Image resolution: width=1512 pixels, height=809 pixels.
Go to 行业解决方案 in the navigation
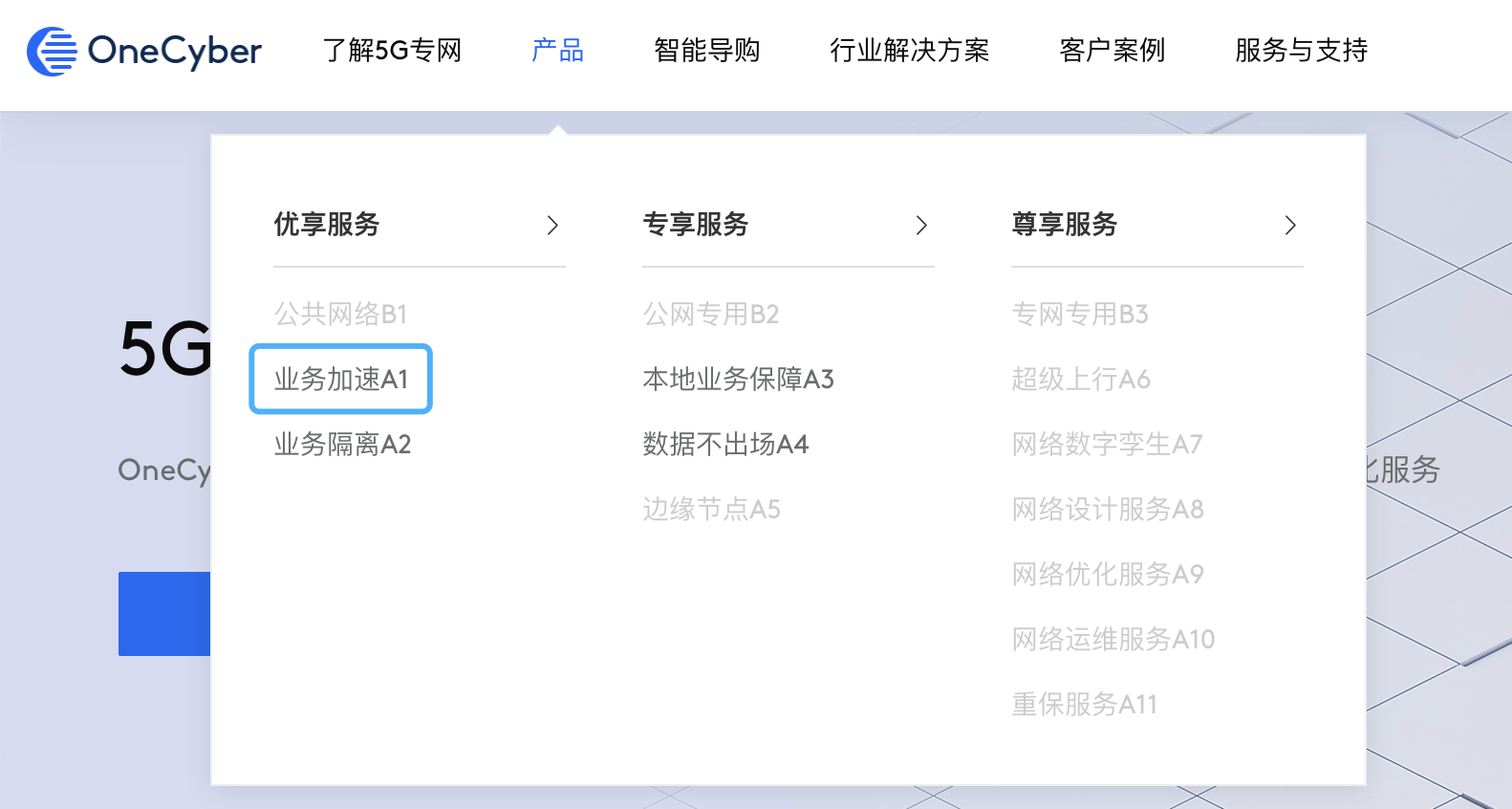[909, 51]
